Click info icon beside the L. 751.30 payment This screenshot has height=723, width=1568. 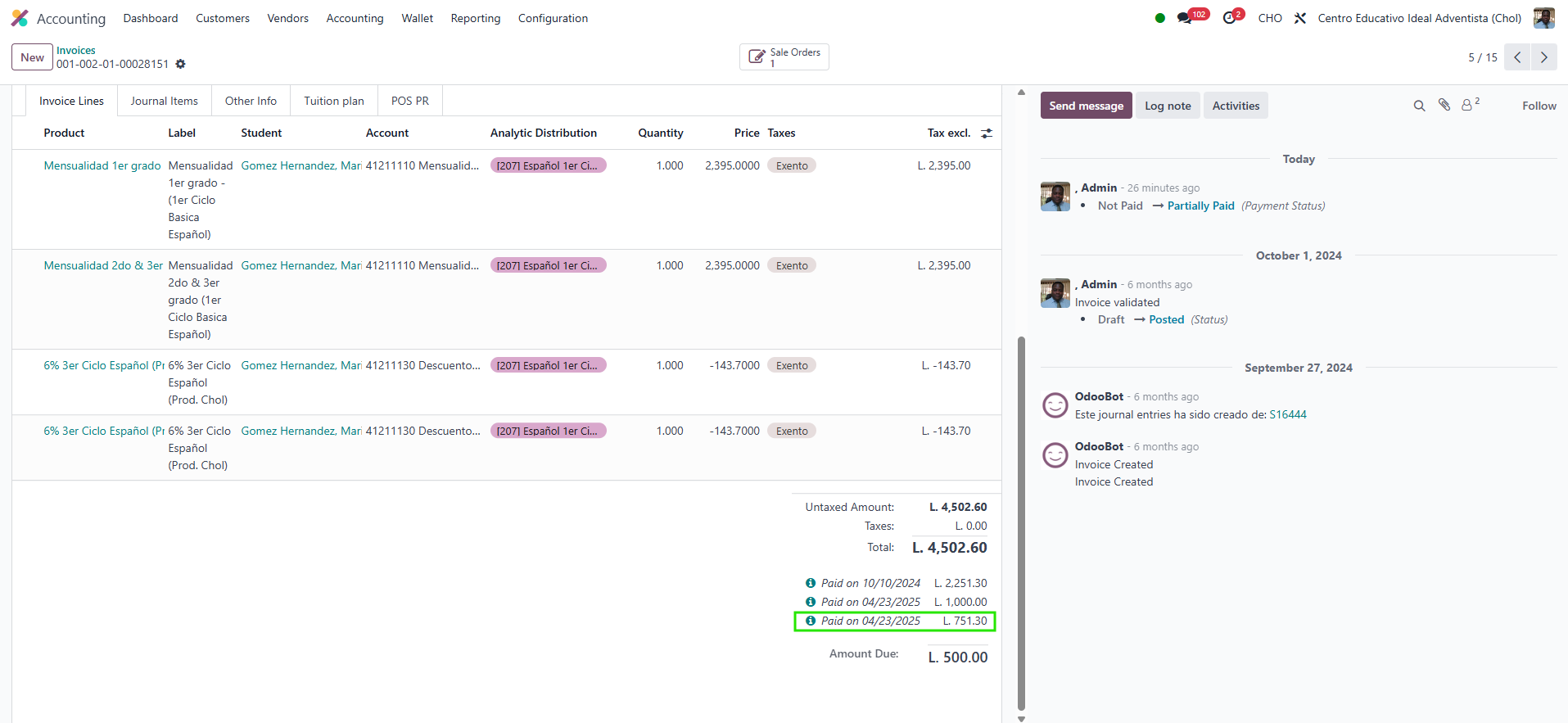click(x=811, y=621)
